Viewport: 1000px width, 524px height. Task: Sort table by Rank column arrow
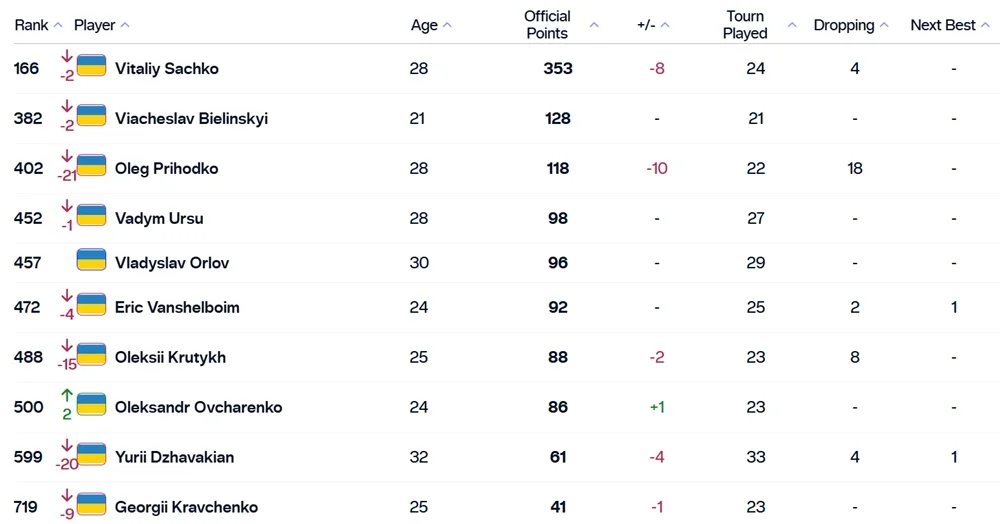click(x=58, y=25)
